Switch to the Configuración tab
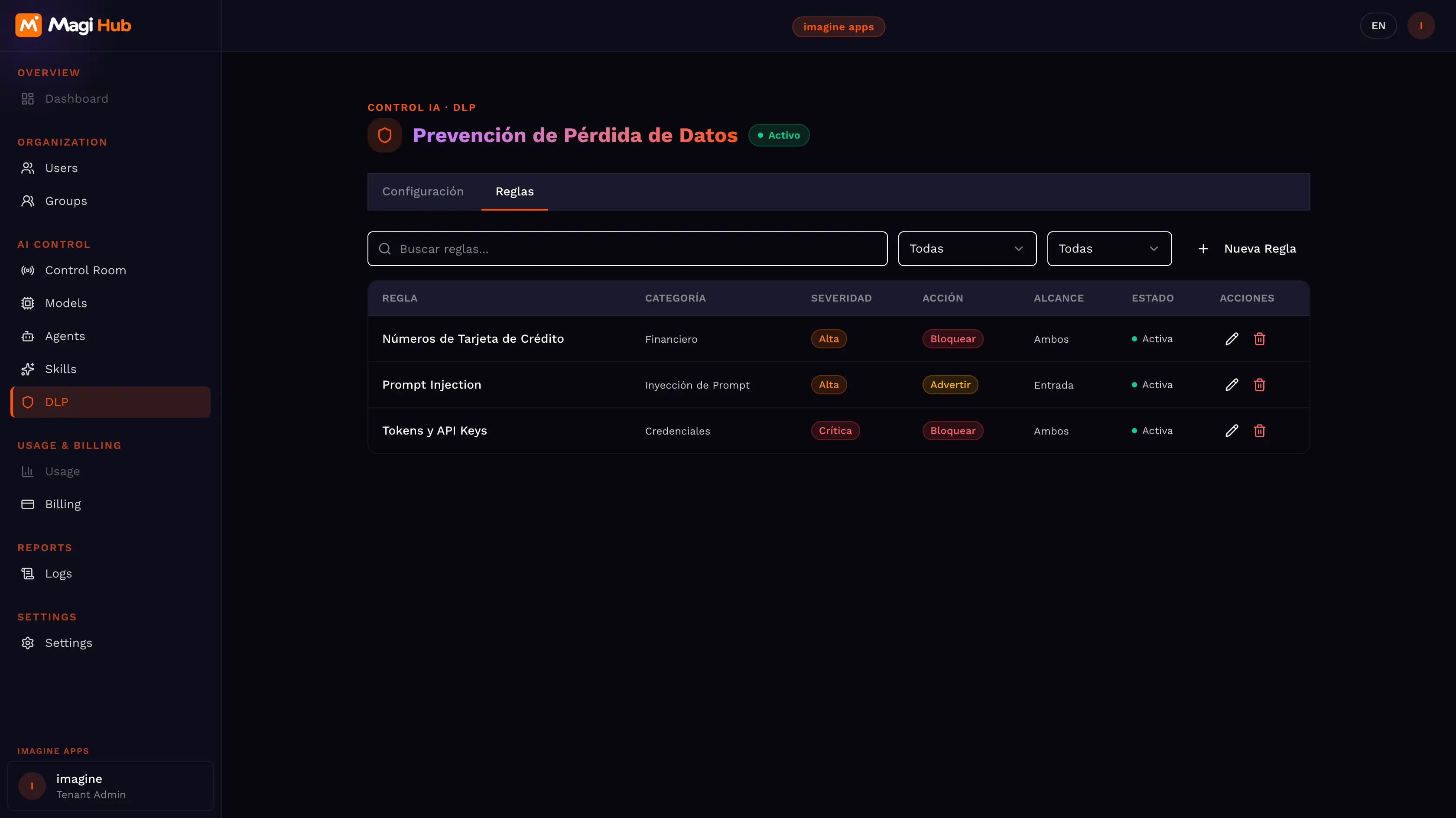 coord(423,192)
